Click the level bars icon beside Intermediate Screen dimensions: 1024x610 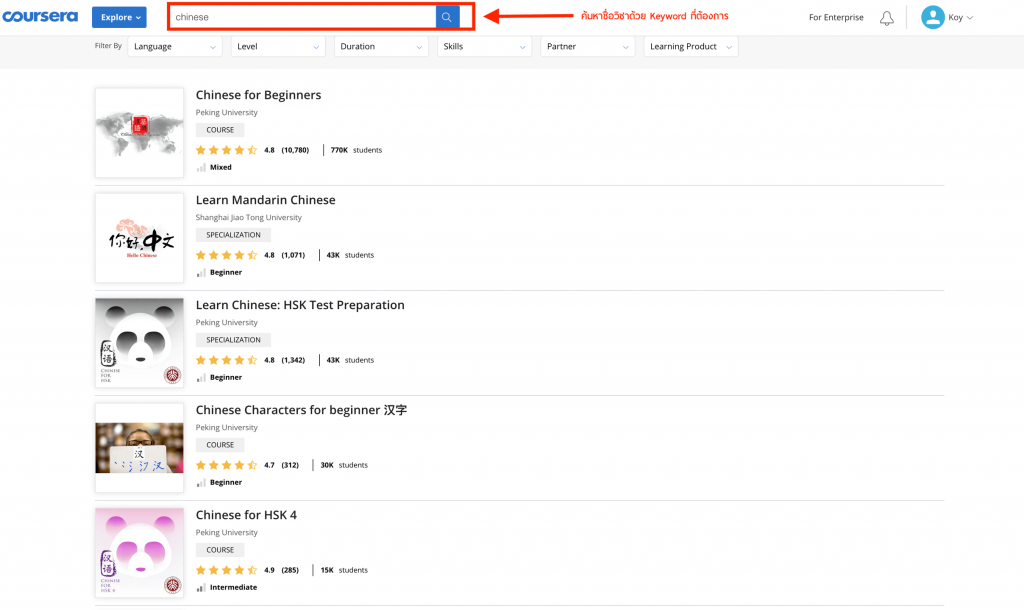[x=201, y=588]
